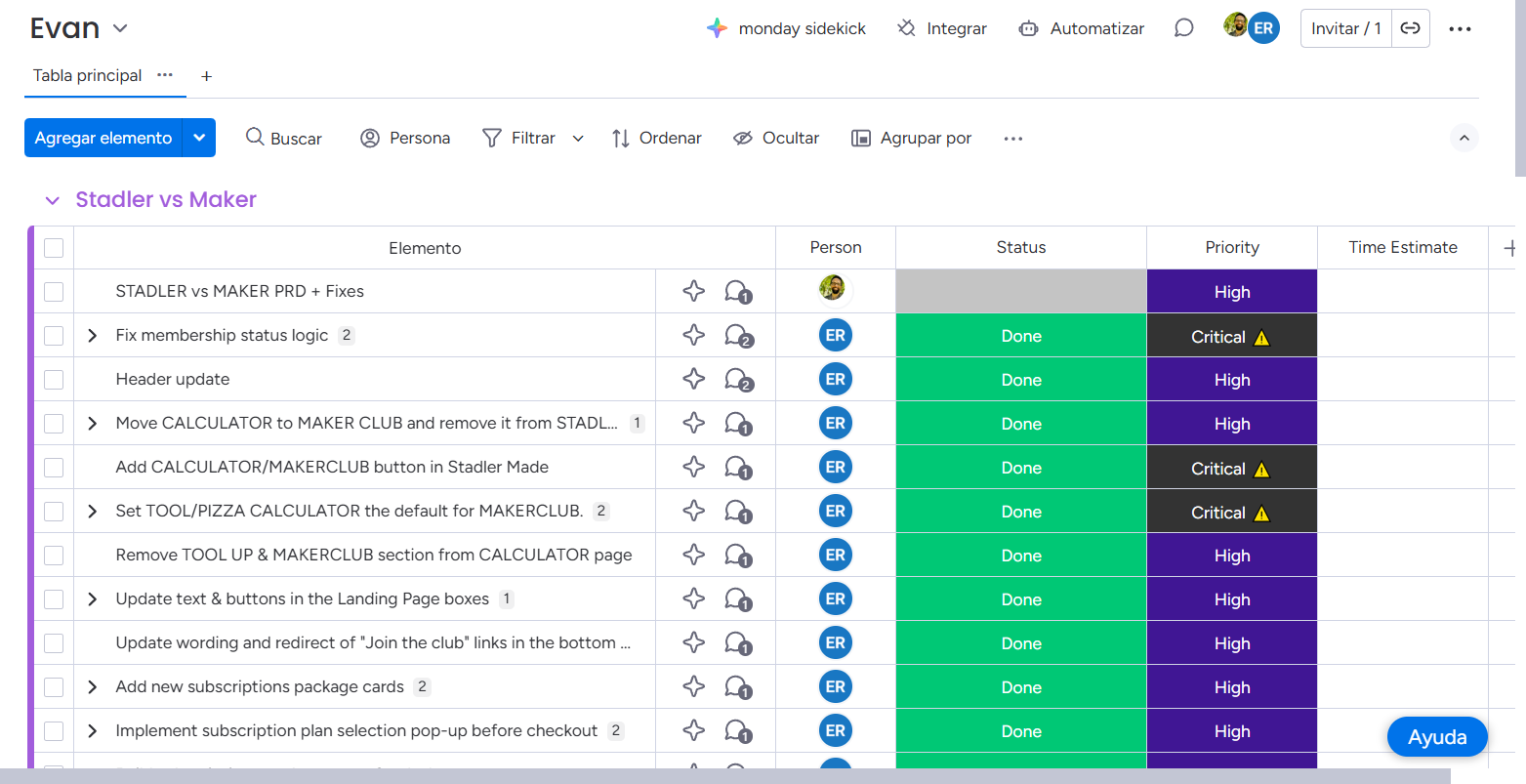Open conversation for STADLER vs MAKER PRD row

point(737,292)
